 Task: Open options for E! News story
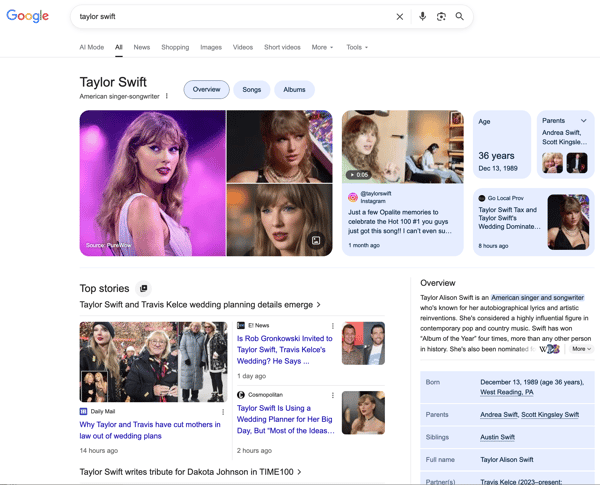(333, 326)
